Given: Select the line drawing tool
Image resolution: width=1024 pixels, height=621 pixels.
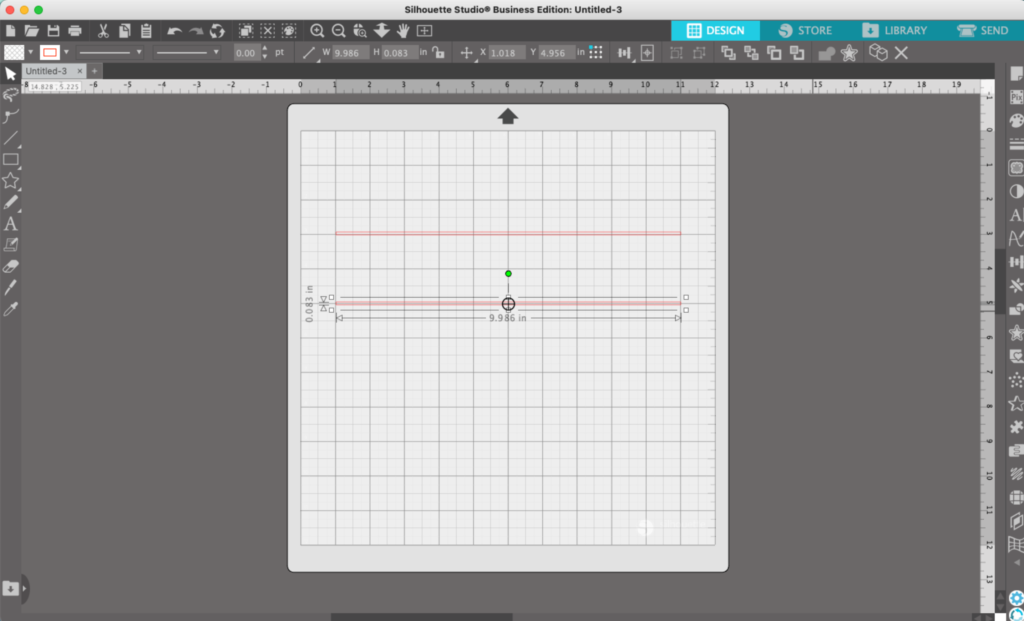Looking at the screenshot, I should point(10,138).
